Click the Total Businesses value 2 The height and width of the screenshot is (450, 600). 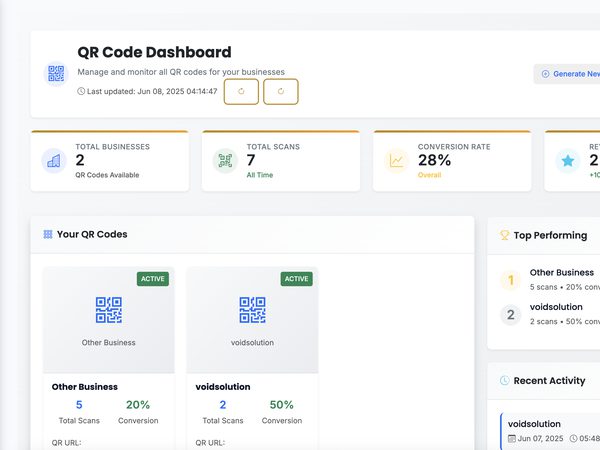click(x=80, y=160)
